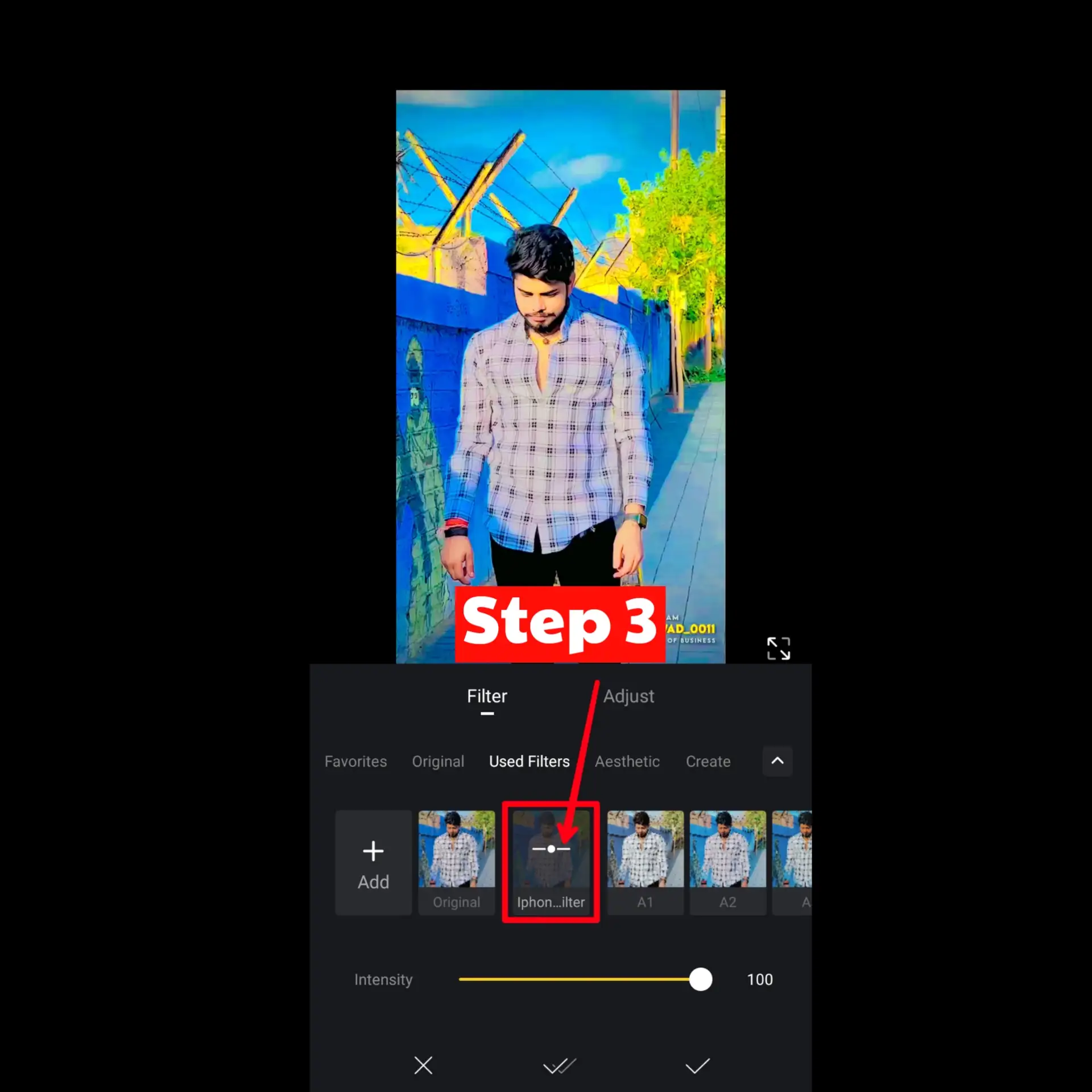Open the Create filter category
1092x1092 pixels.
pyautogui.click(x=708, y=762)
